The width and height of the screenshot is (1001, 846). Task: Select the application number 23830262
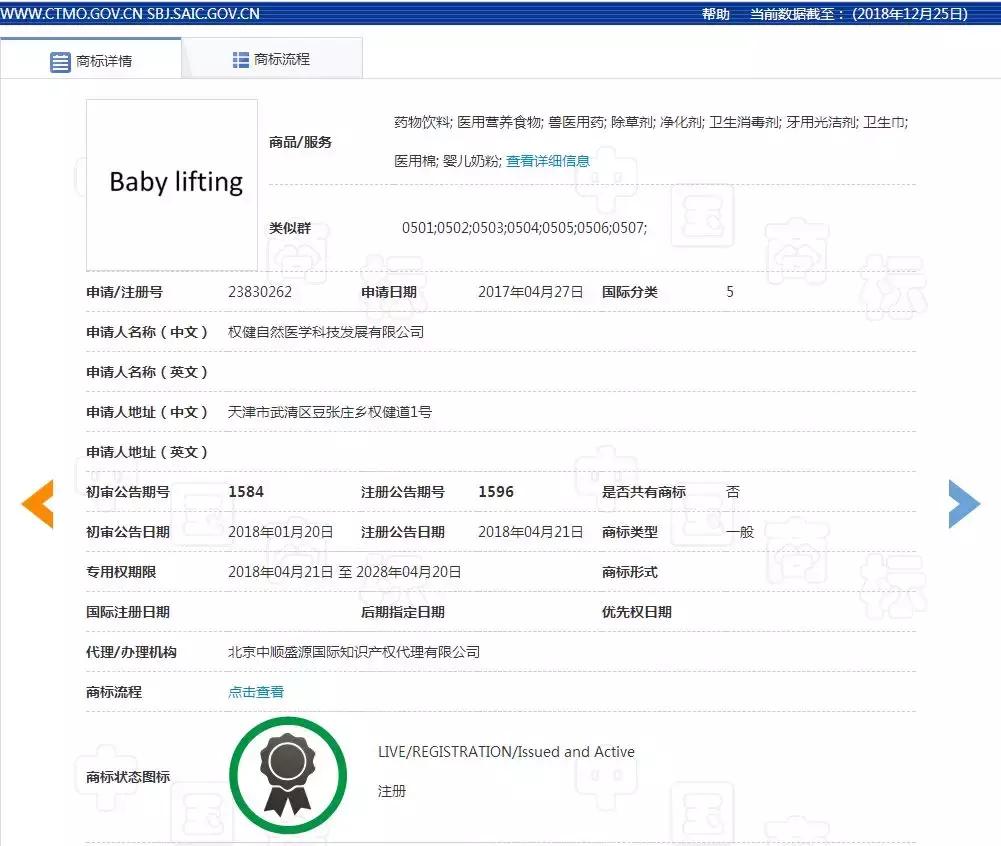(x=260, y=291)
